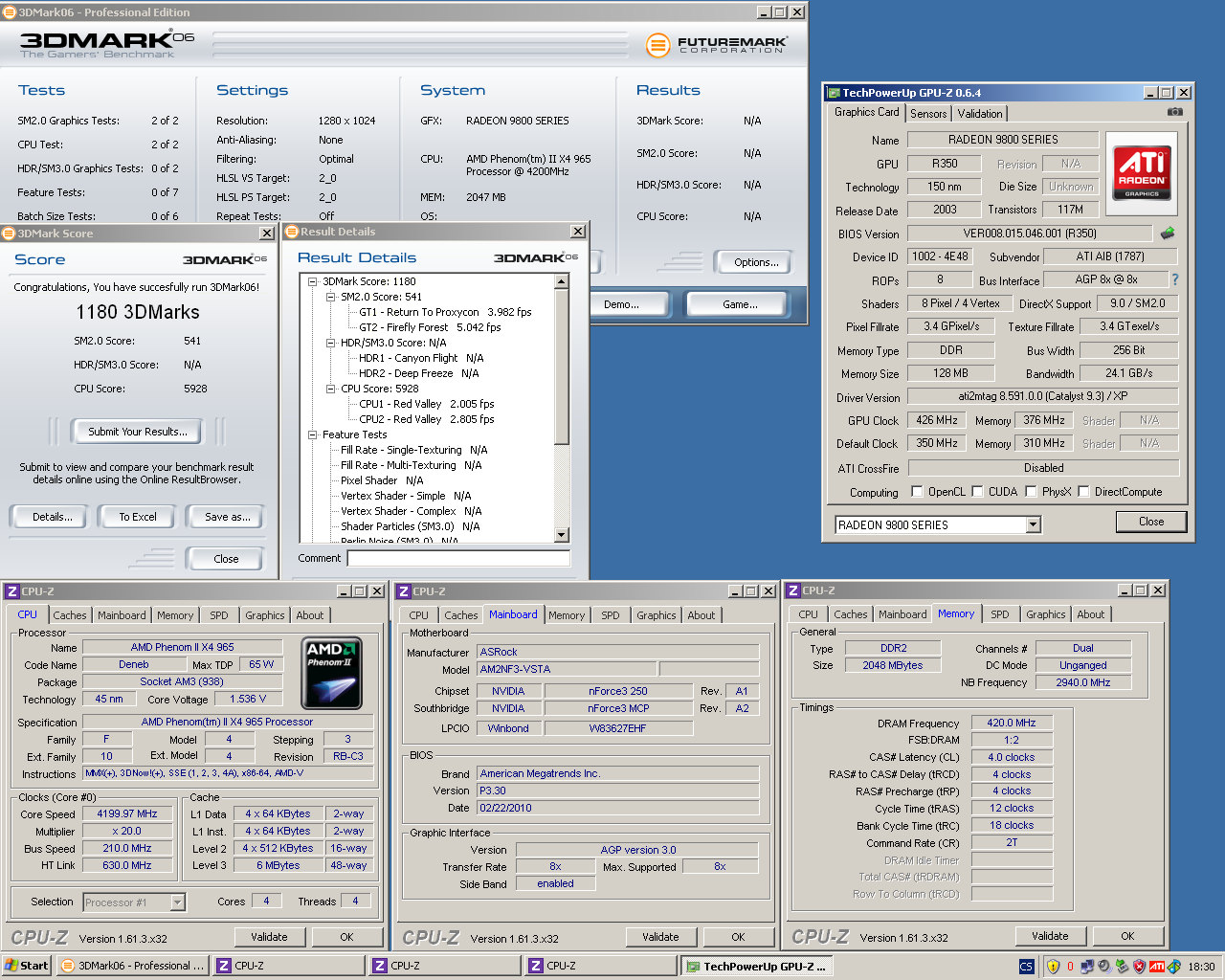Click Submit Your Results... button
This screenshot has width=1225, height=980.
coord(138,432)
